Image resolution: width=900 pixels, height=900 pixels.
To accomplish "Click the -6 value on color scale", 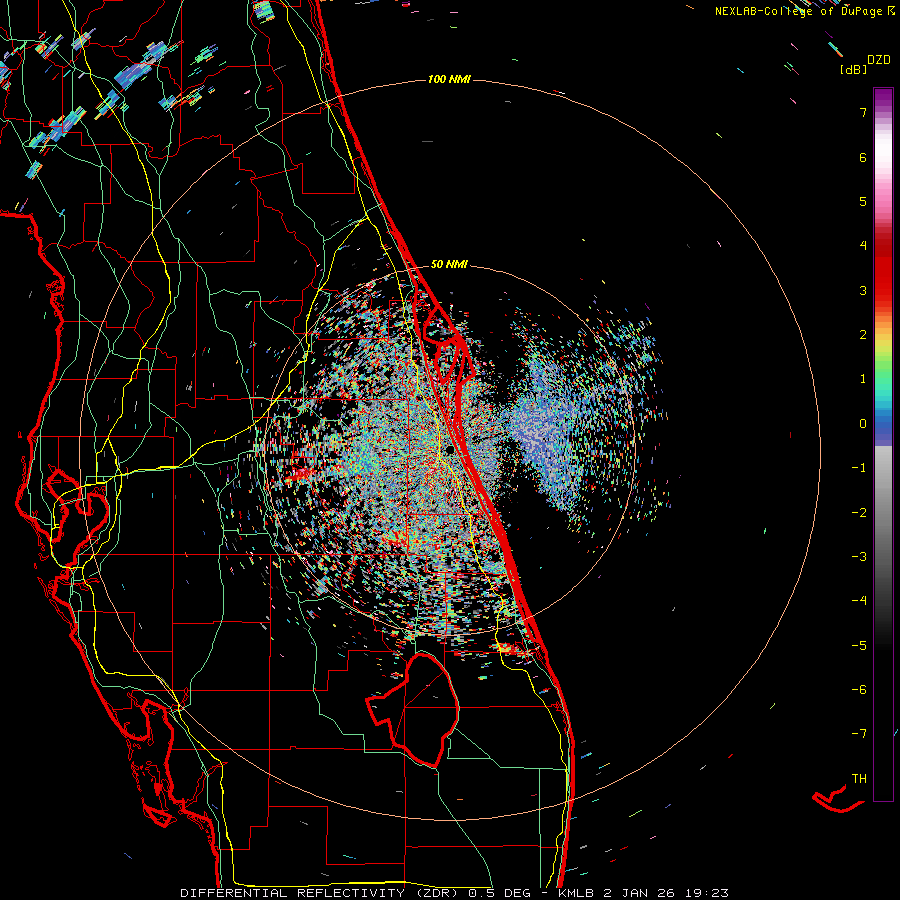I will point(859,690).
